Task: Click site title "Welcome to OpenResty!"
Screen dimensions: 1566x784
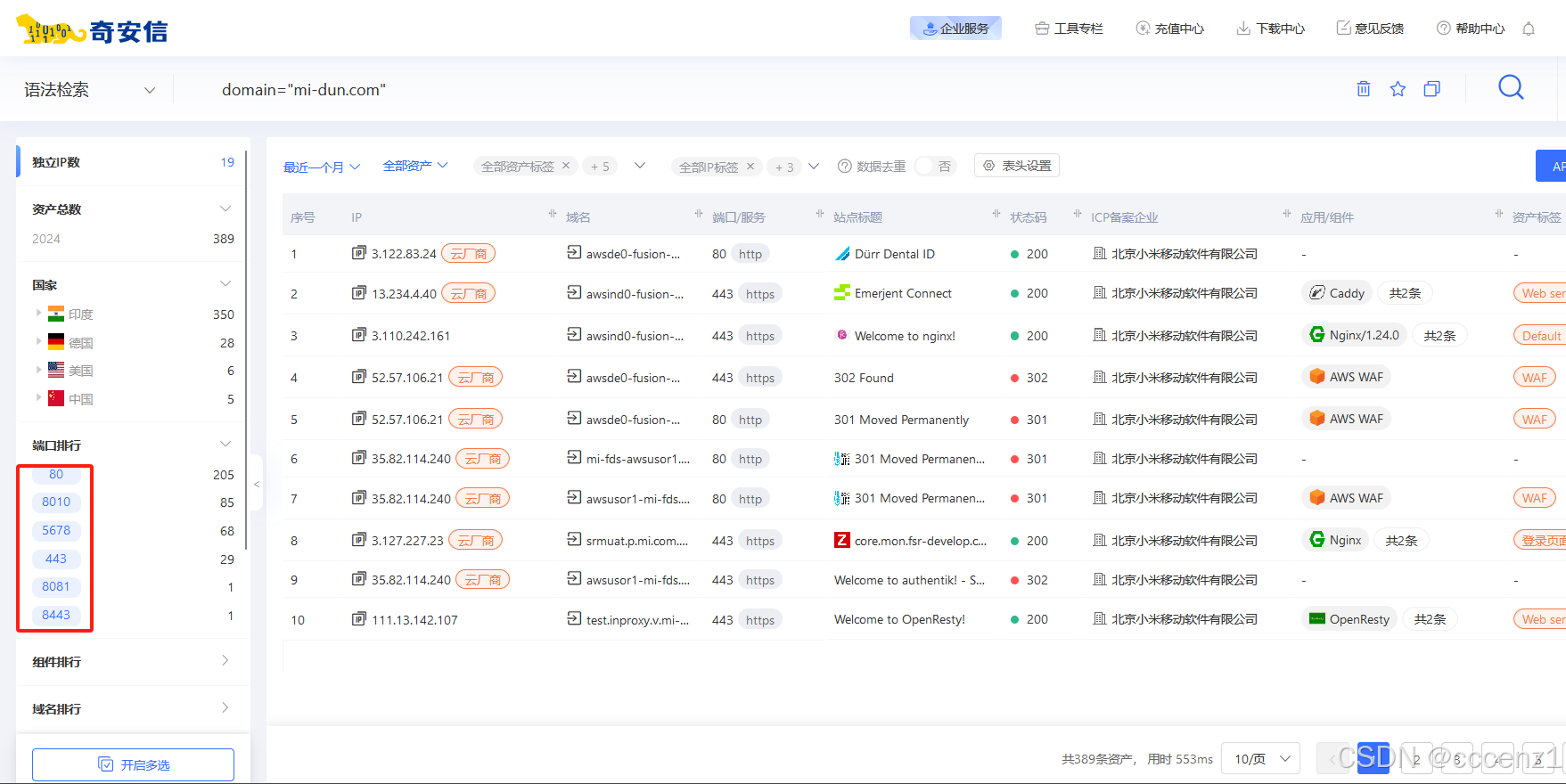Action: pos(899,619)
